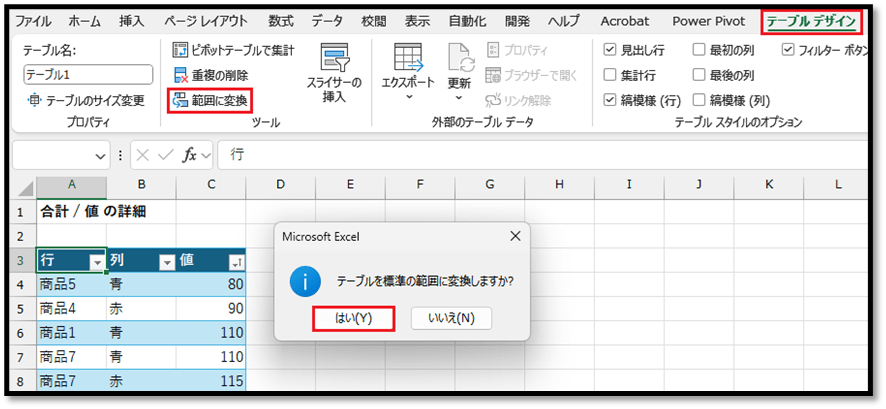886x409 pixels.
Task: Click the テーブルのサイズ変更 icon
Action: tap(35, 100)
